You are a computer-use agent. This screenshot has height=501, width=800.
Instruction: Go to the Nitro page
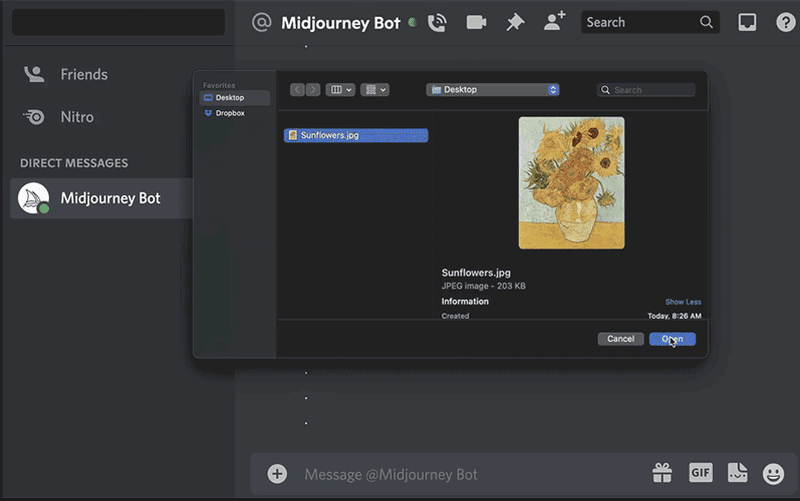pyautogui.click(x=76, y=117)
